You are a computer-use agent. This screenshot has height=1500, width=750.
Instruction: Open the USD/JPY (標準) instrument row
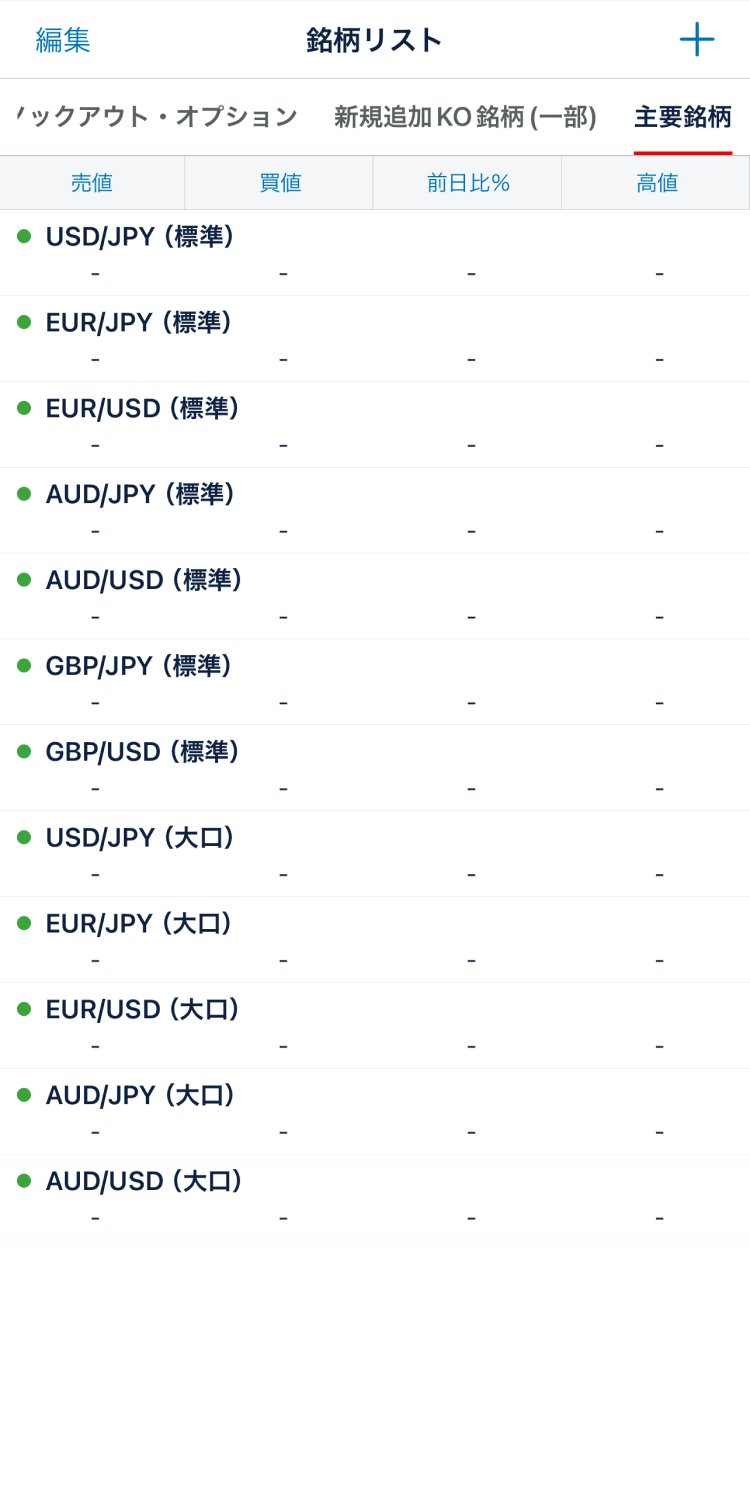coord(140,238)
